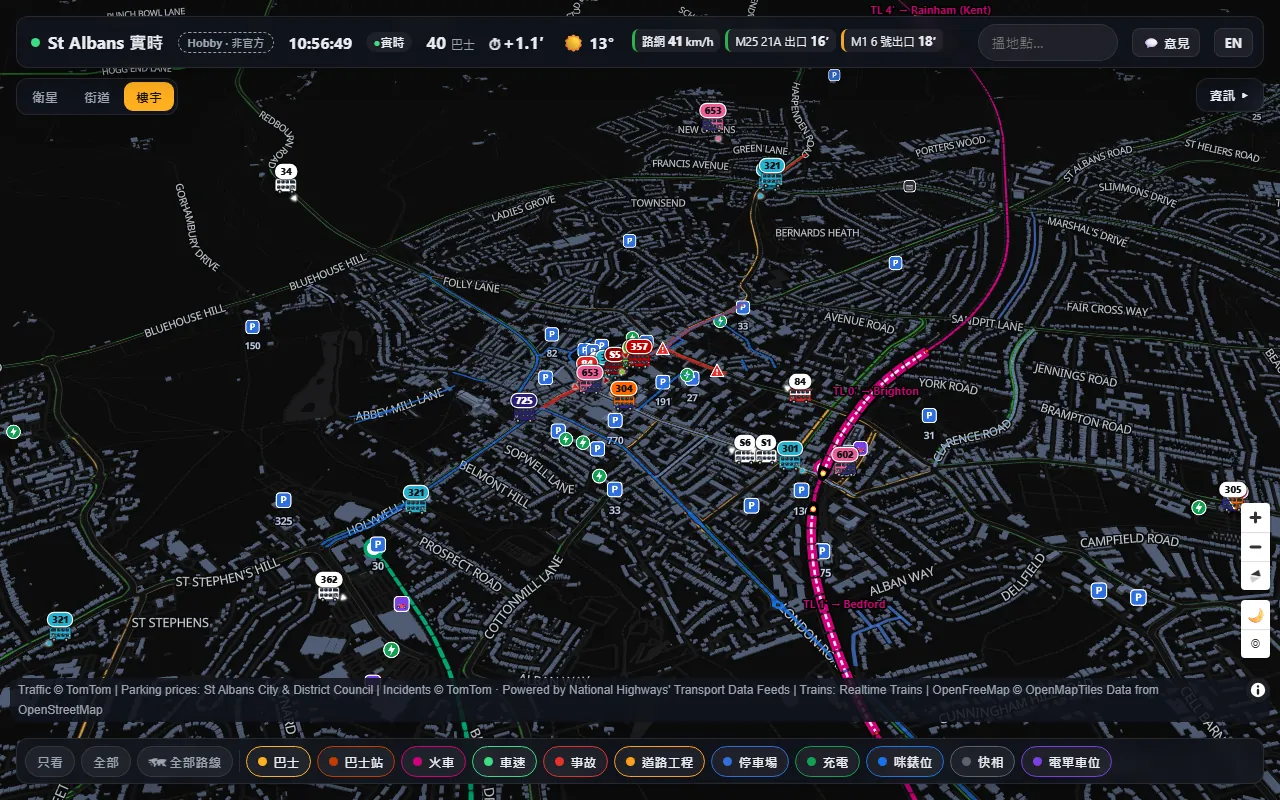Expand the 資訊 info panel
The image size is (1280, 800).
point(1229,96)
